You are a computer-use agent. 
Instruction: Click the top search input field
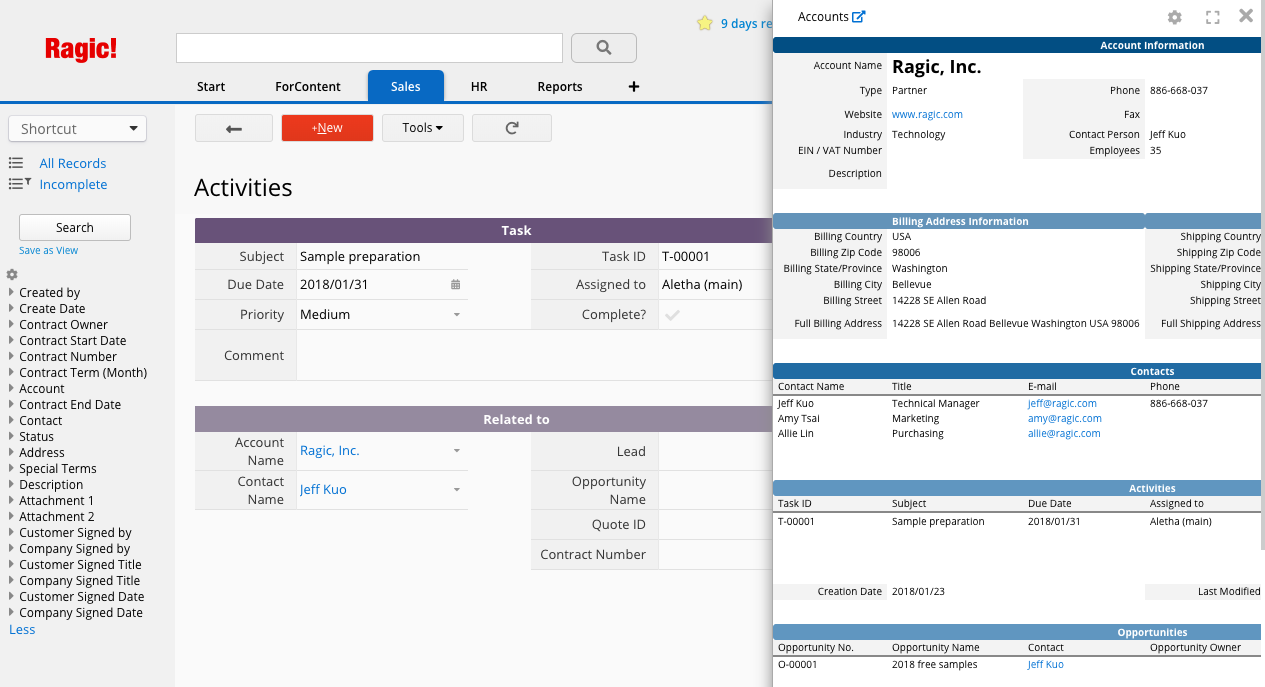point(369,48)
